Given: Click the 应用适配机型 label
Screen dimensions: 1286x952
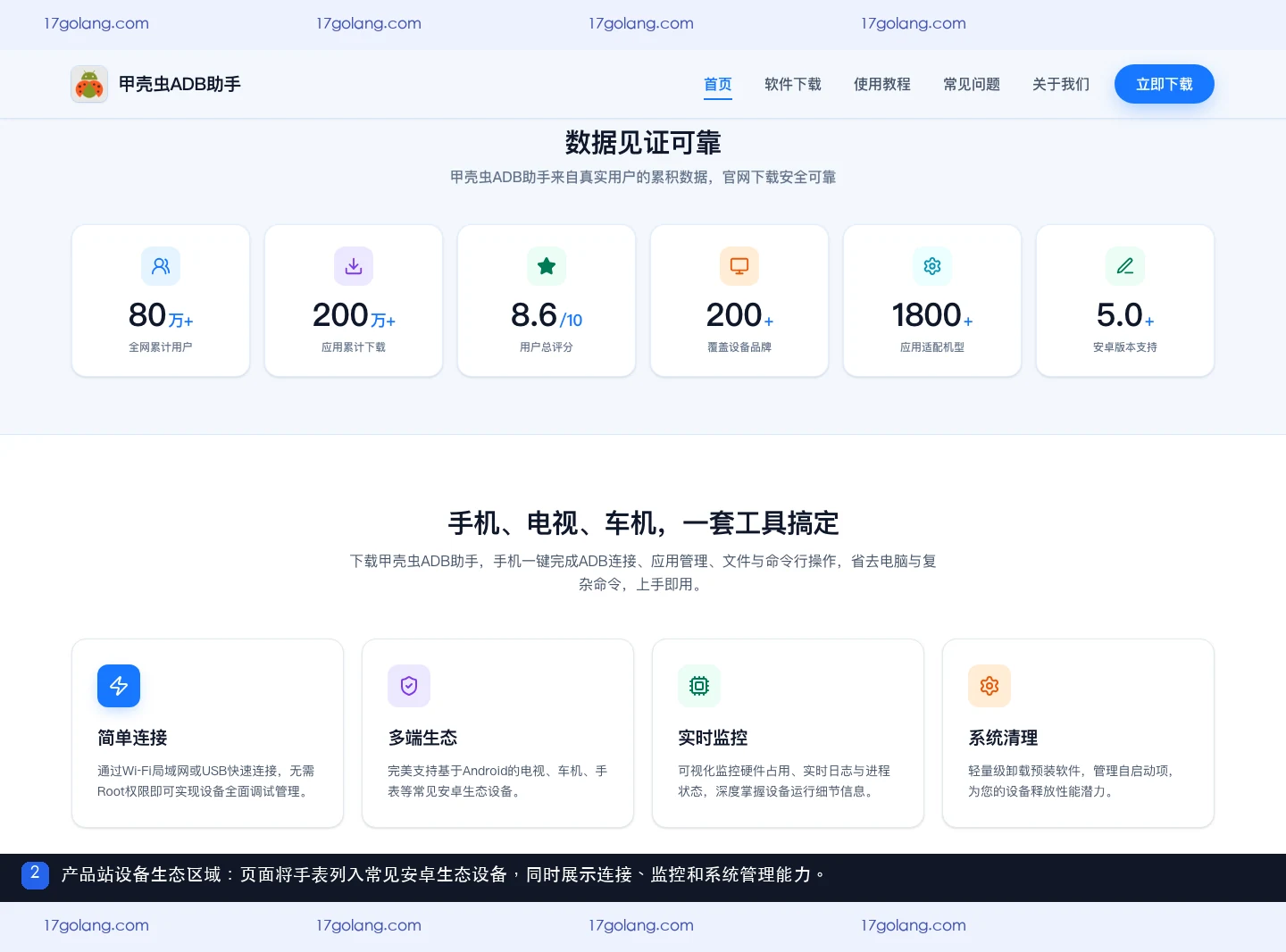Looking at the screenshot, I should [932, 347].
